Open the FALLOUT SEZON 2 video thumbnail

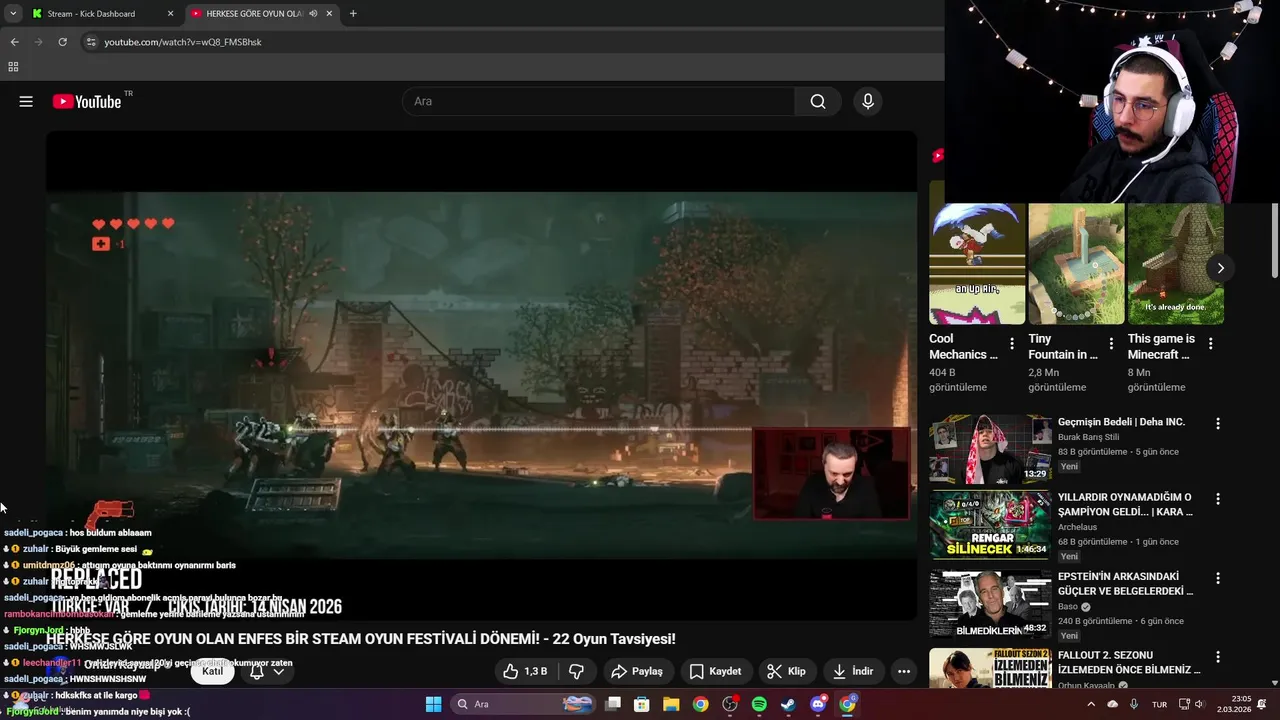(990, 669)
